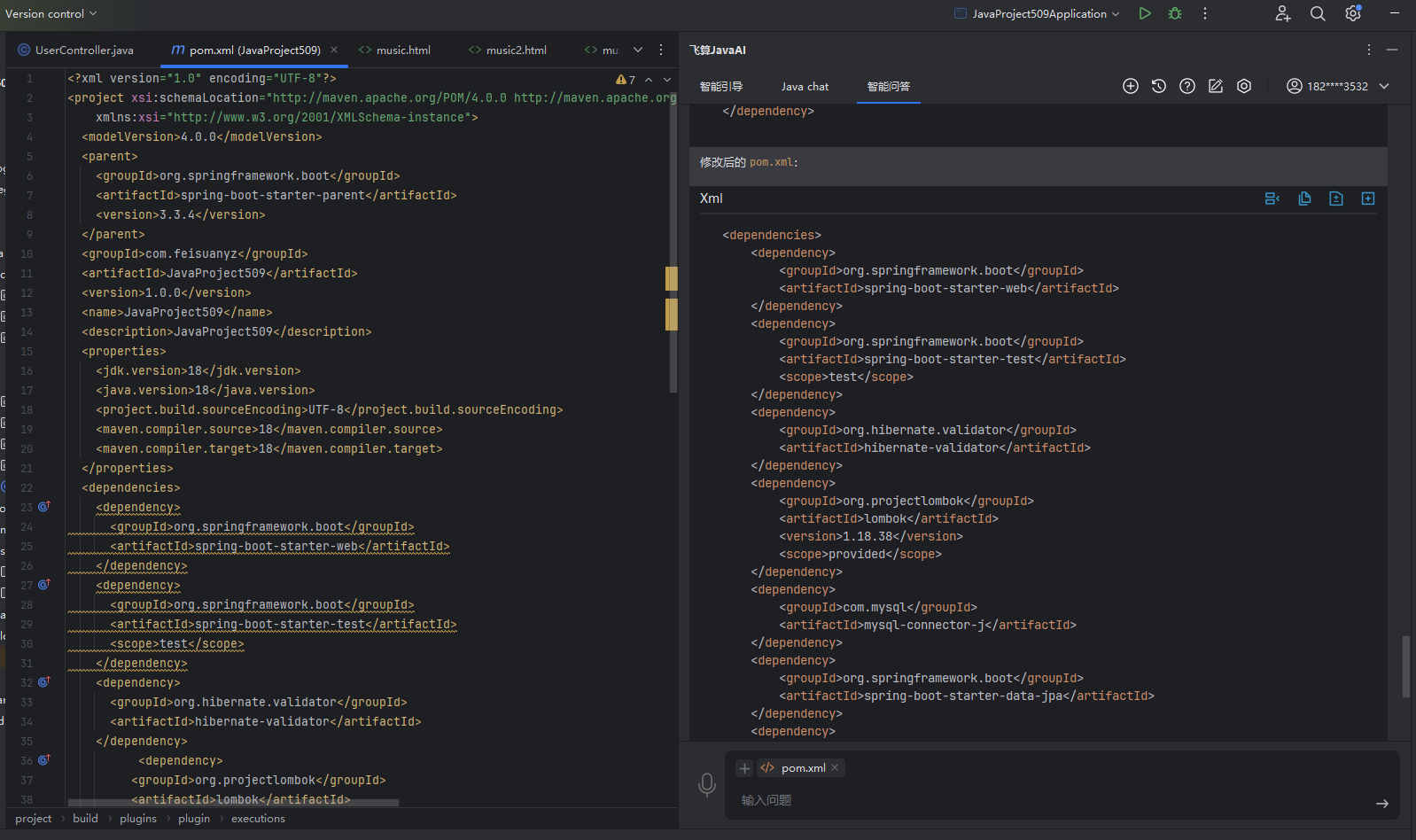Image resolution: width=1416 pixels, height=840 pixels.
Task: Click dependency gutter icon on line 32
Action: tap(43, 682)
